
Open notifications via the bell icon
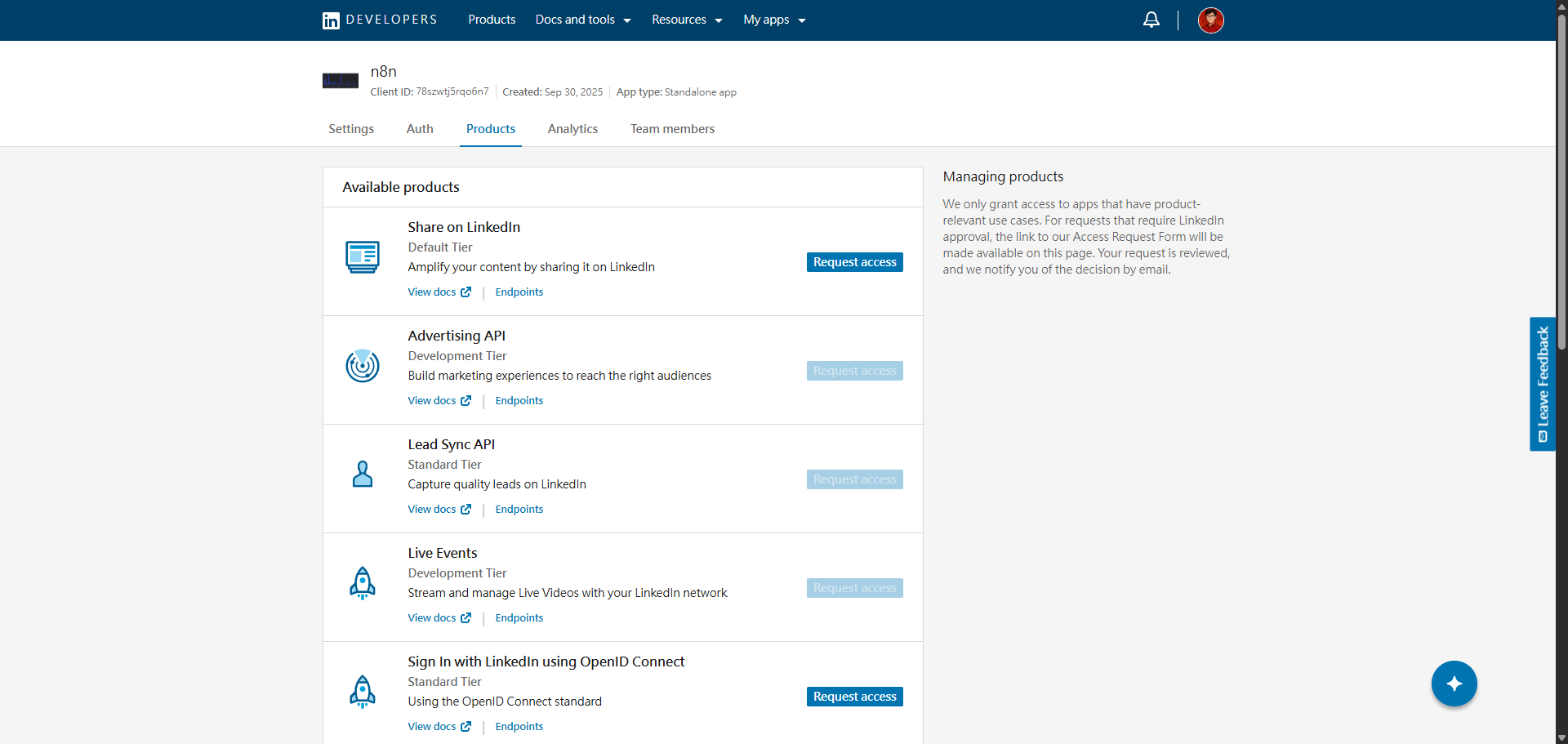[x=1151, y=20]
